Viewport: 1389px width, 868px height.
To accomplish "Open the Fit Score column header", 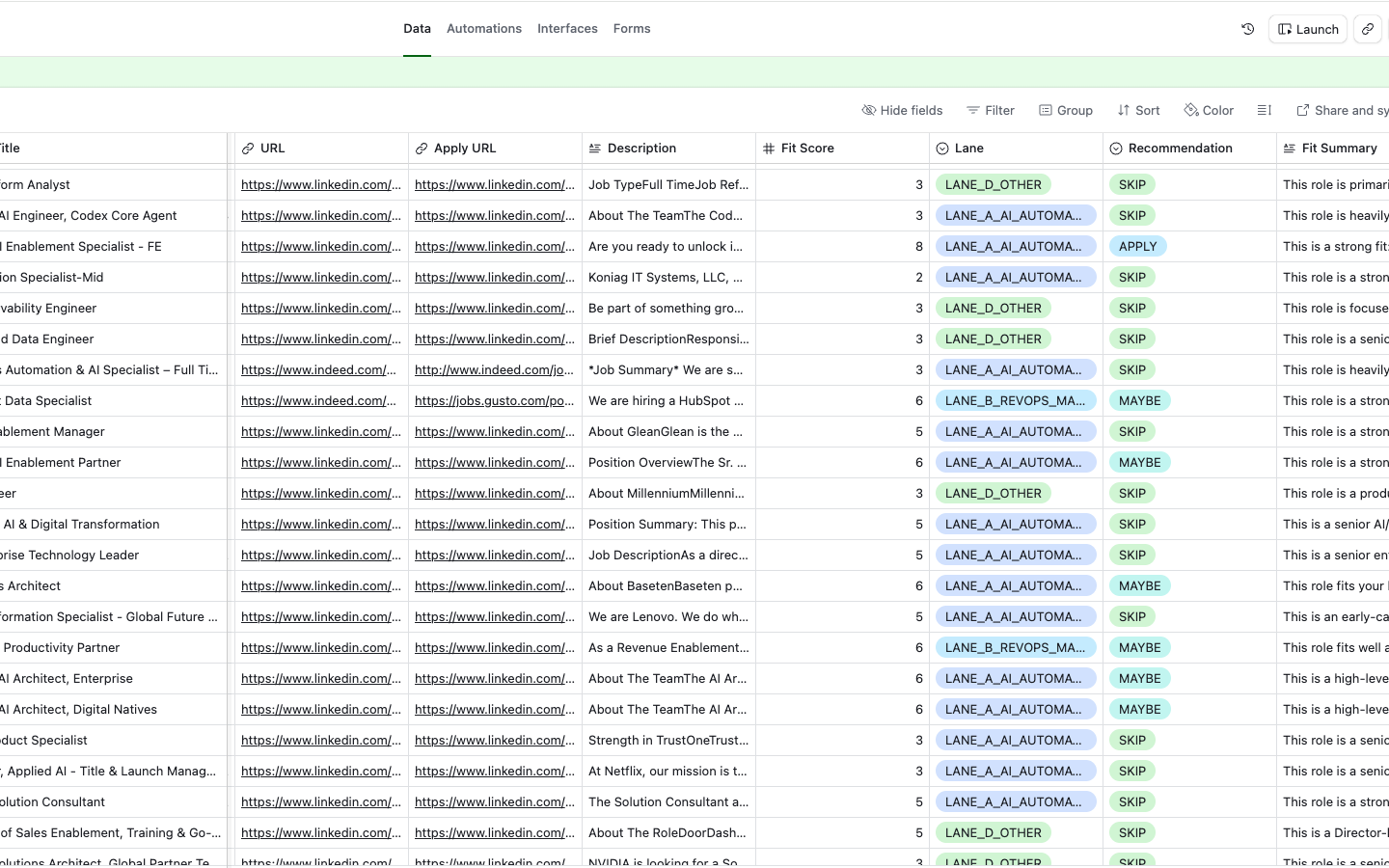I will click(842, 148).
